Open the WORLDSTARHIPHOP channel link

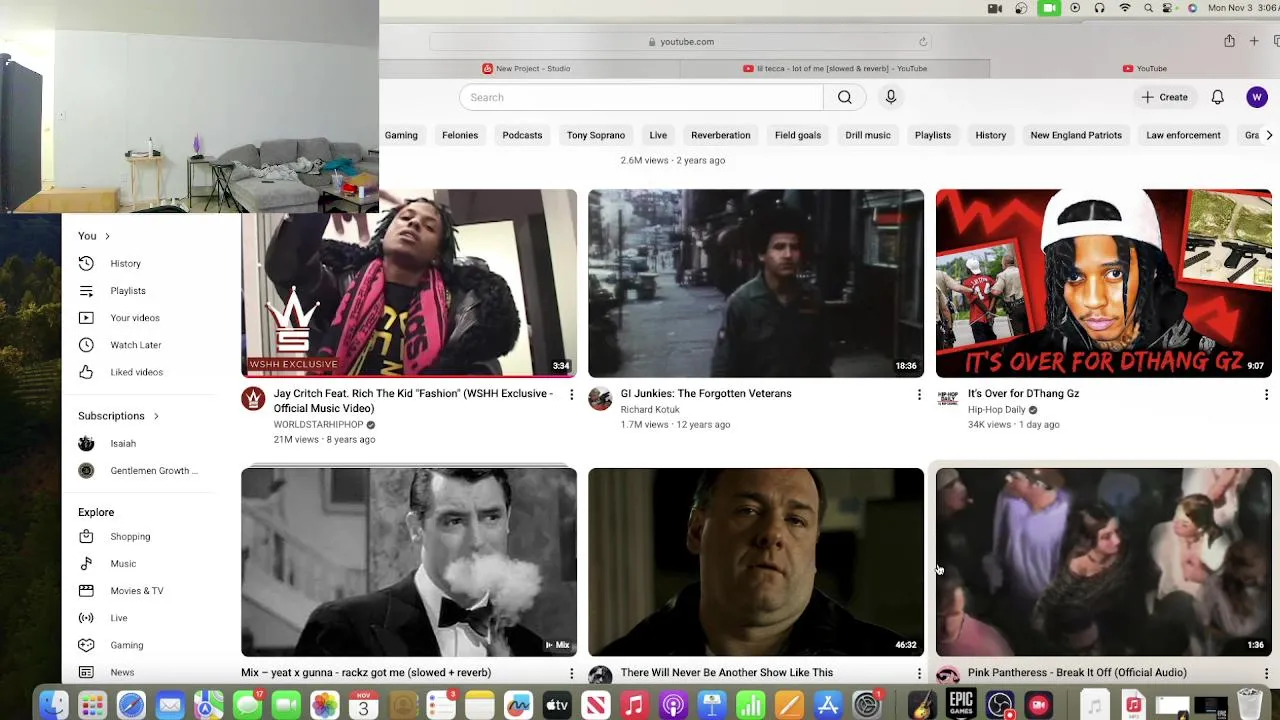[318, 424]
